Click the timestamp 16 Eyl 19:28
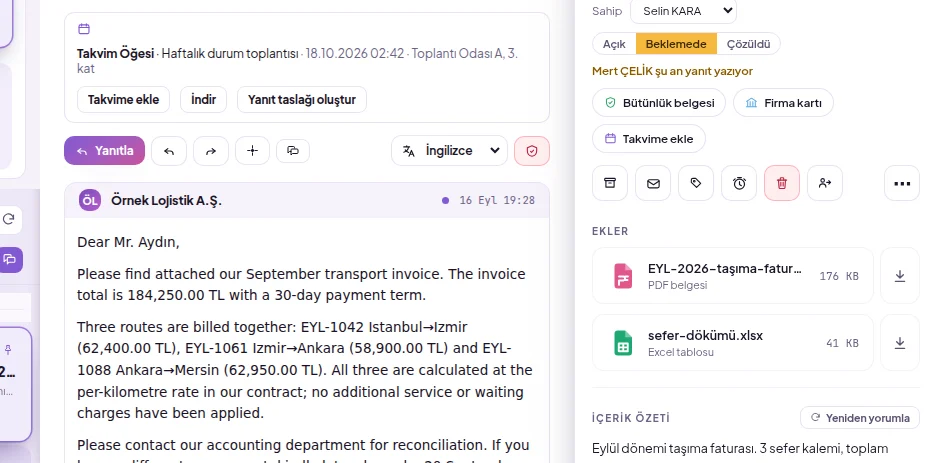Screen dimensions: 925x463 click(x=497, y=201)
